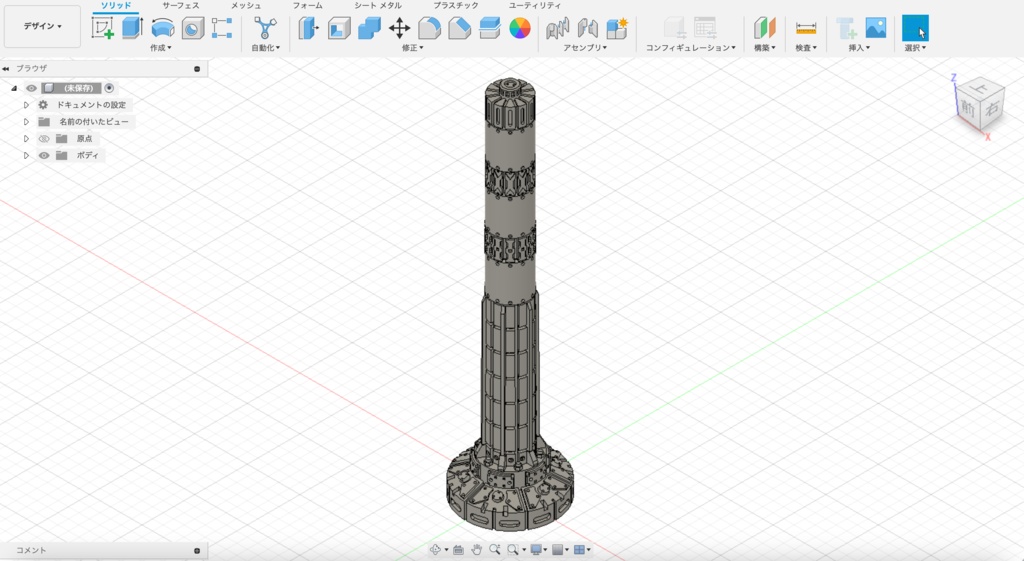Open the Appearance color wheel tool
Screen dimensions: 1024x561
click(520, 28)
